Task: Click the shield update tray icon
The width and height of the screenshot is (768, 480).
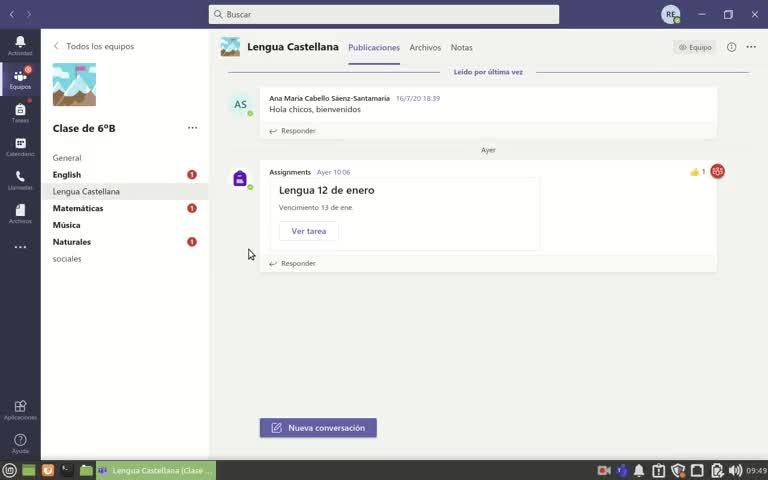Action: (678, 471)
